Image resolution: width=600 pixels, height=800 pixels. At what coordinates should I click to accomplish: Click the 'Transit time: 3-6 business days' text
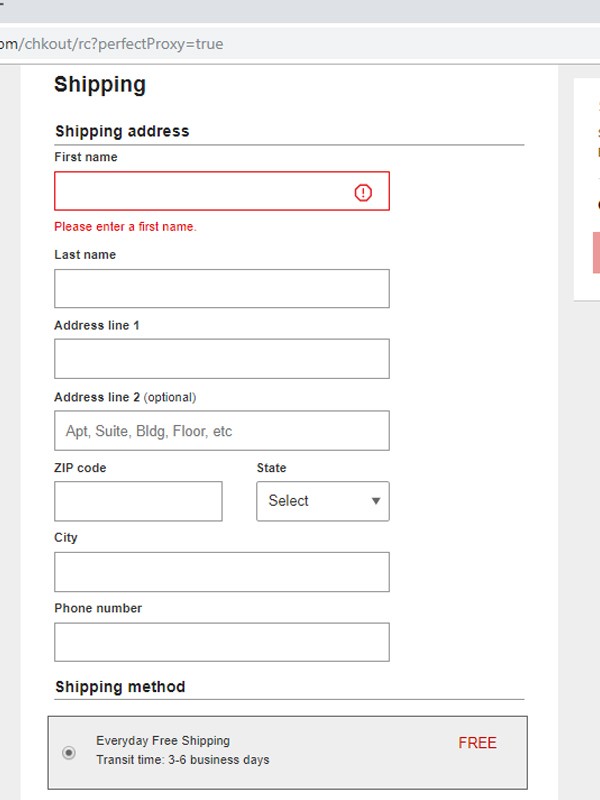click(x=182, y=760)
